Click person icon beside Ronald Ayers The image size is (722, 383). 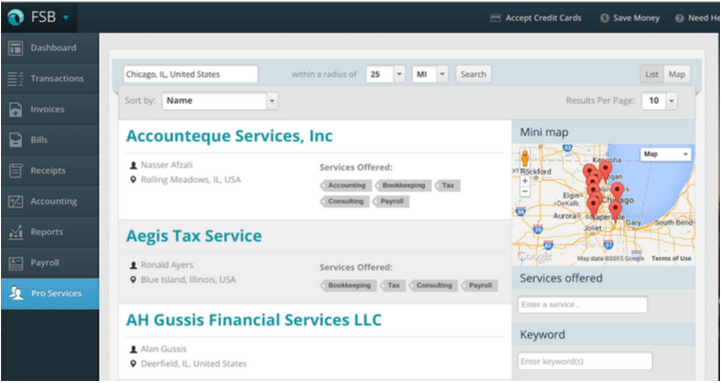click(133, 265)
